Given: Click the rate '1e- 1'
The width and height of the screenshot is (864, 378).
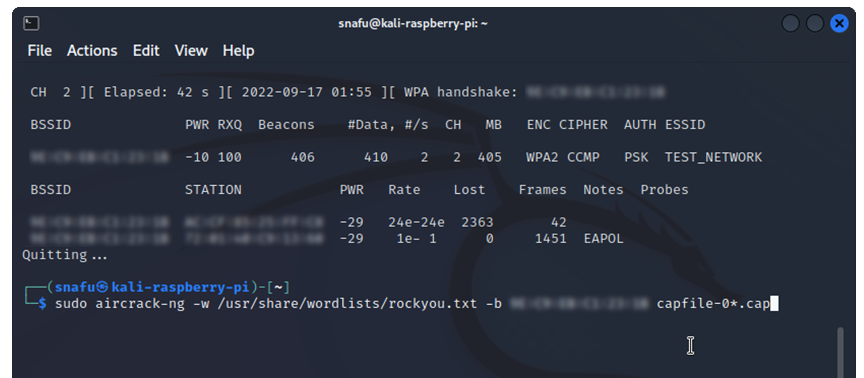Looking at the screenshot, I should tap(416, 239).
